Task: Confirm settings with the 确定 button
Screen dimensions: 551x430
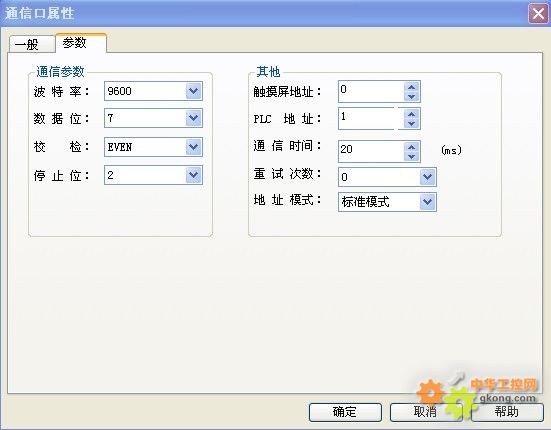Action: (345, 412)
